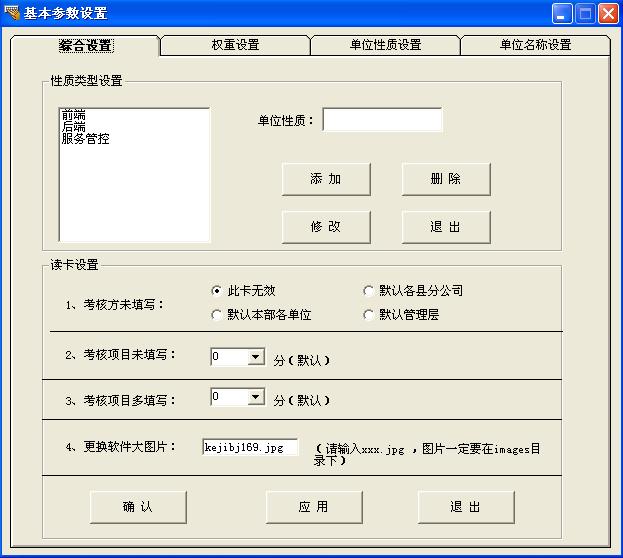This screenshot has width=623, height=558.
Task: Open the 权重设置 tab
Action: tap(235, 45)
